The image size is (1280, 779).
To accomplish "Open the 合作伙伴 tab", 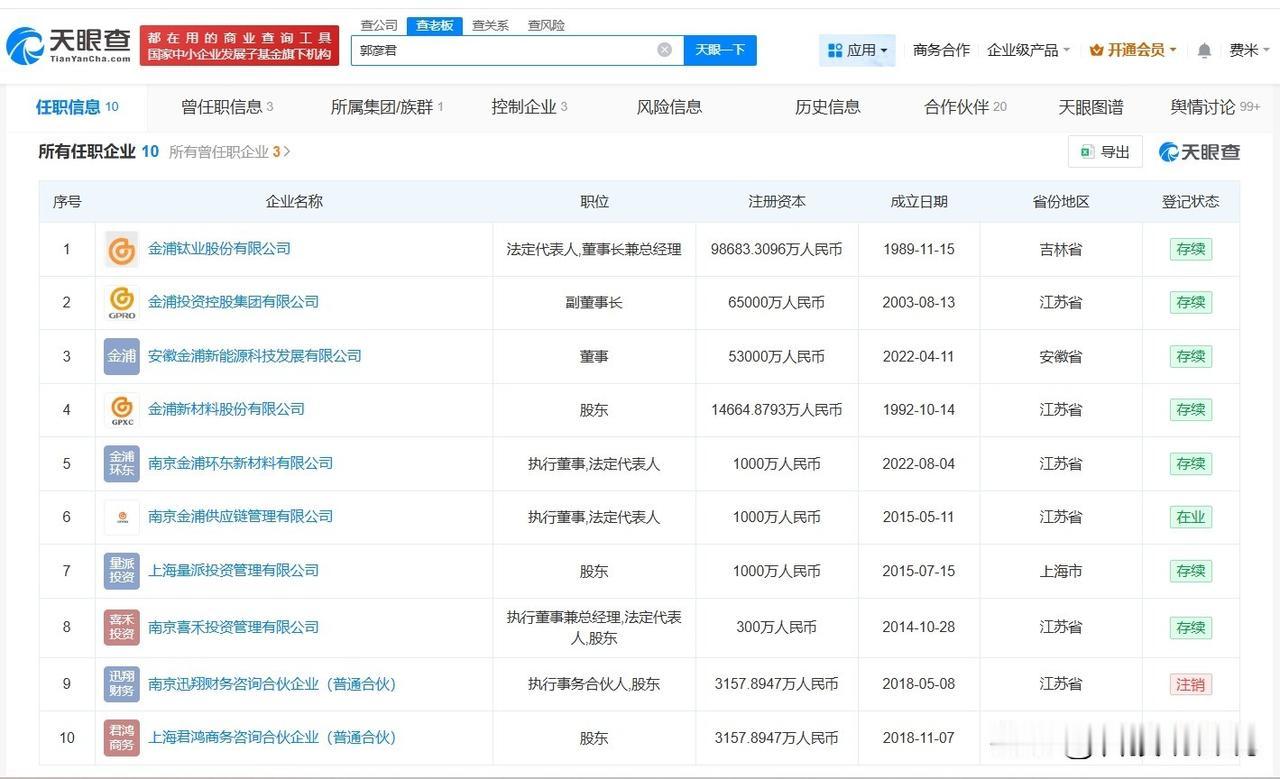I will point(965,107).
